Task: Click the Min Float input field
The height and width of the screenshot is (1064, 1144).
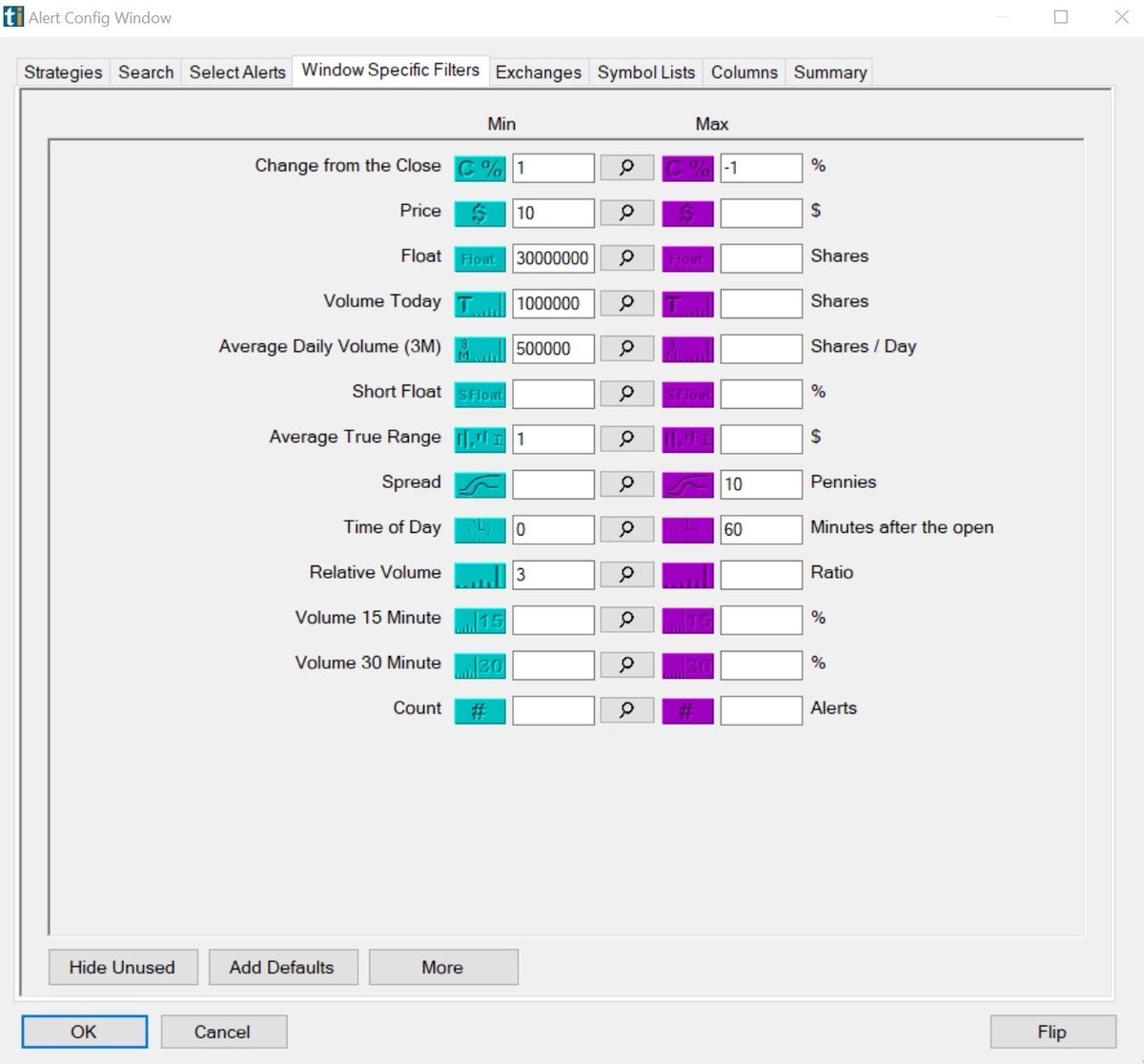Action: click(x=553, y=258)
